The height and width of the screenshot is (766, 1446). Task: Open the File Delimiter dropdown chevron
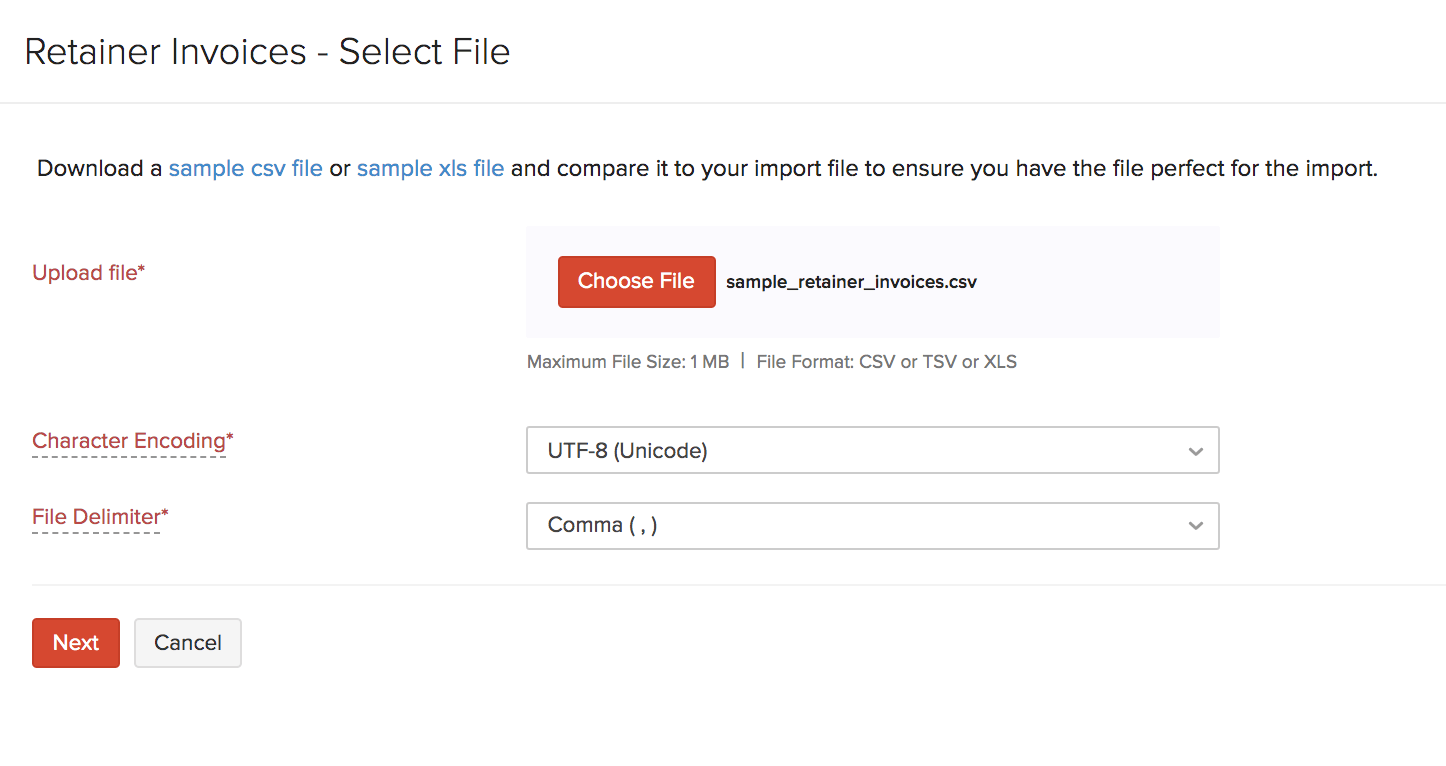[1196, 526]
